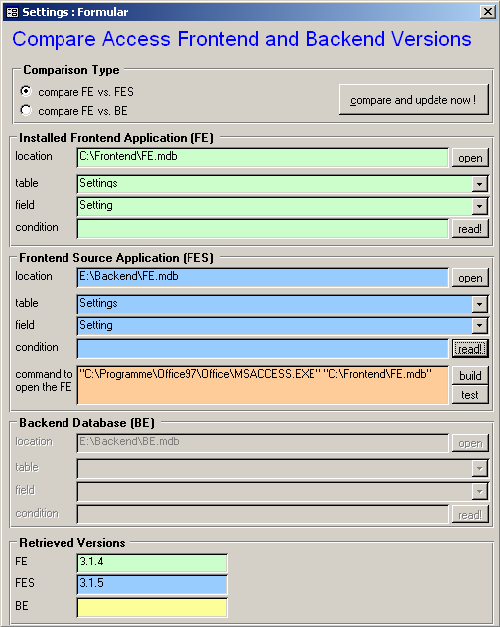Click read! button in FES section
The width and height of the screenshot is (500, 627).
pos(470,349)
